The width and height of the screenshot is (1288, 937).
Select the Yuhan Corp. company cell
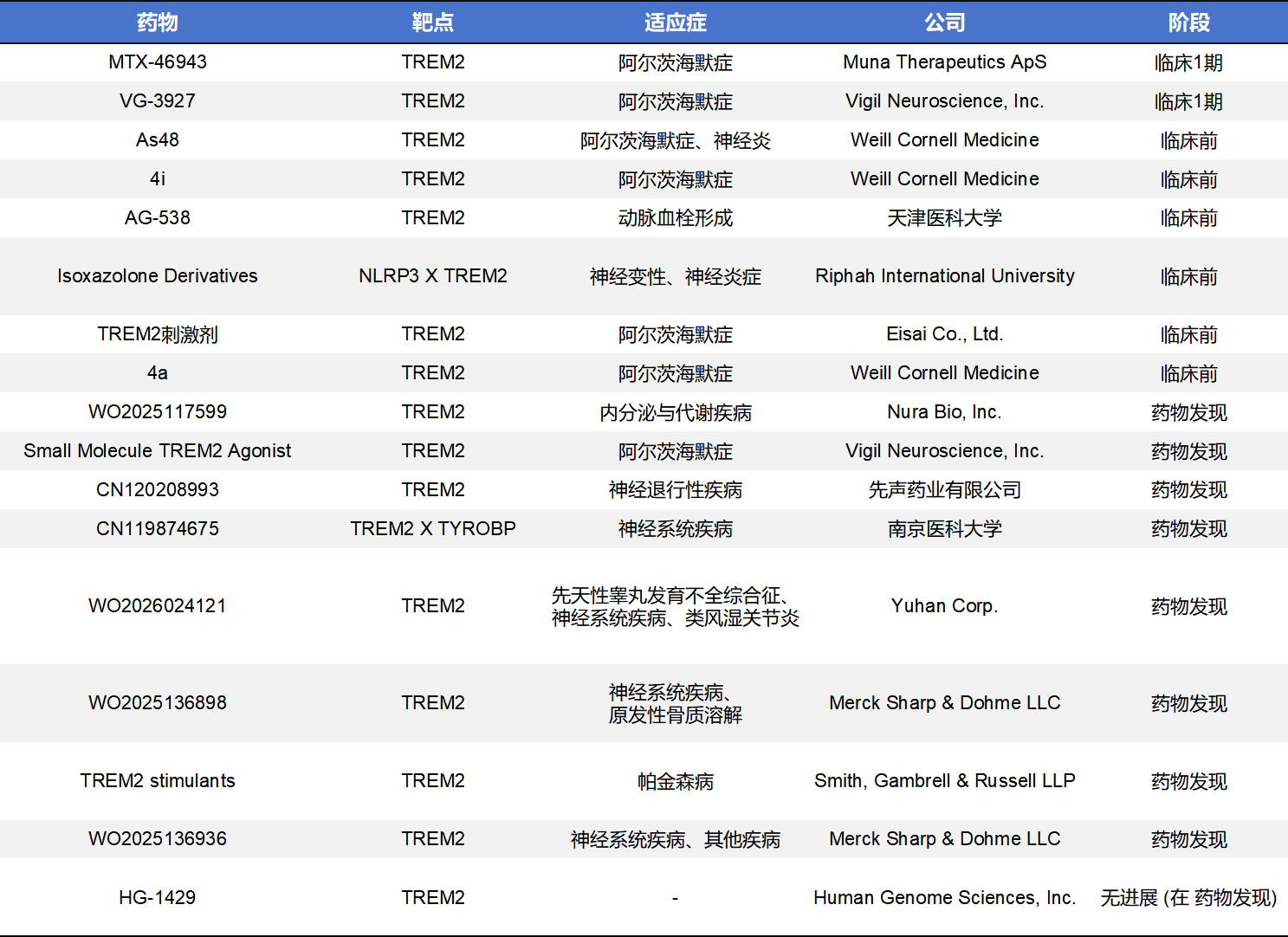[944, 606]
